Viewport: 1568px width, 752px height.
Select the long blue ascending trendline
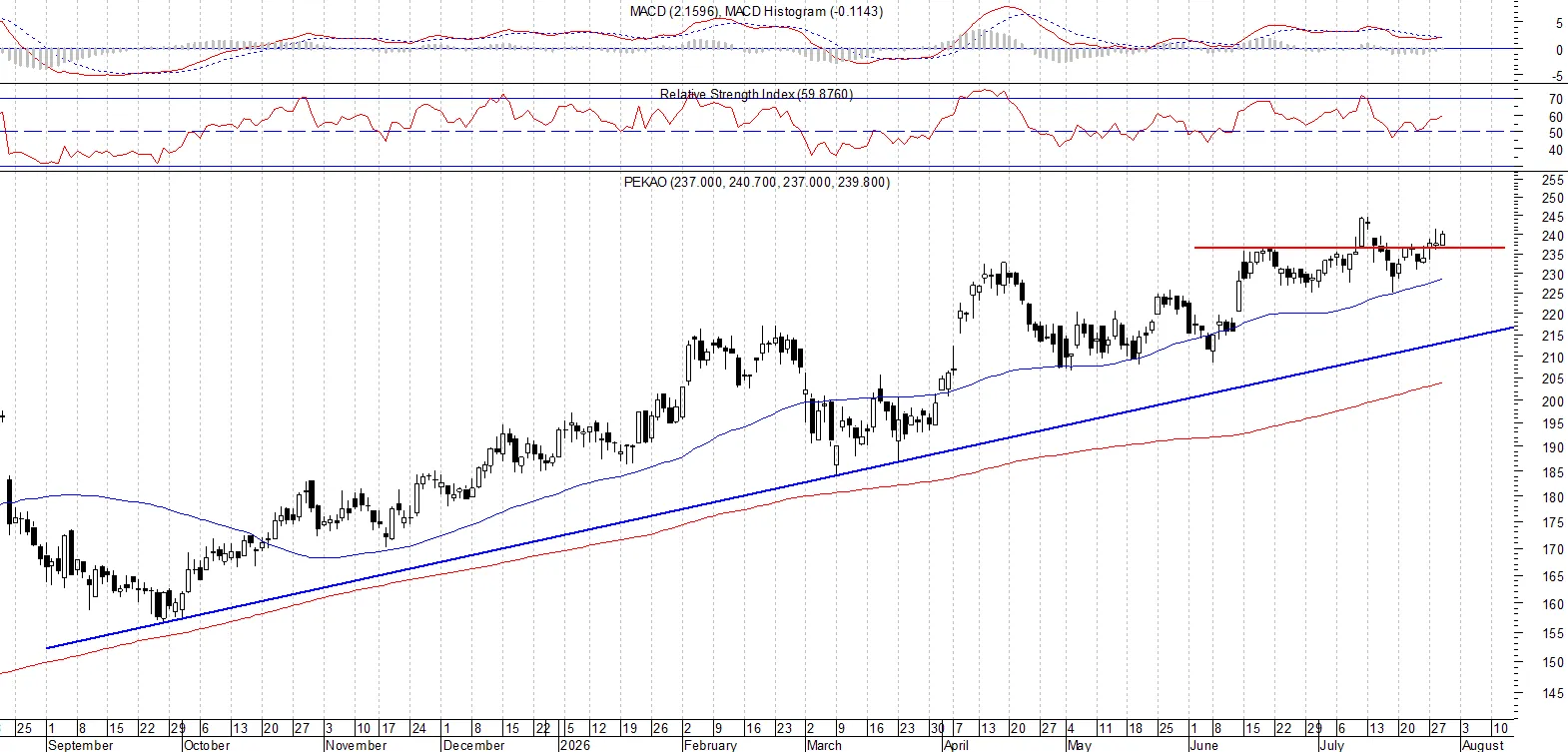[x=780, y=487]
